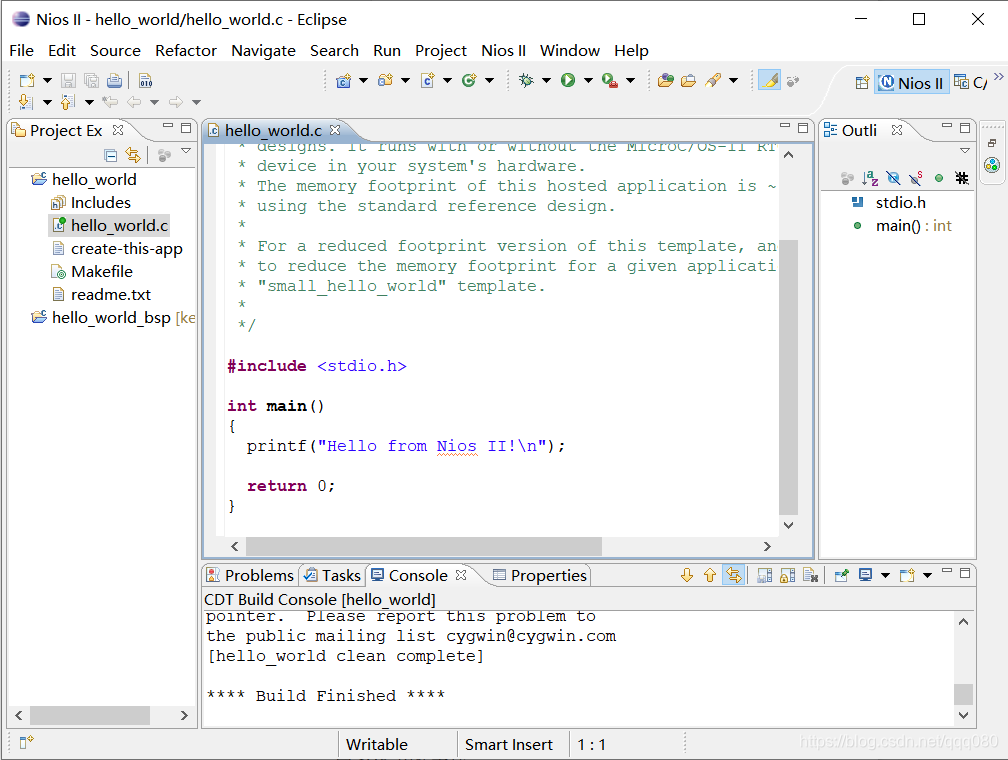Click the editor horizontal scrollbar thumb
The height and width of the screenshot is (760, 1008).
tap(424, 547)
